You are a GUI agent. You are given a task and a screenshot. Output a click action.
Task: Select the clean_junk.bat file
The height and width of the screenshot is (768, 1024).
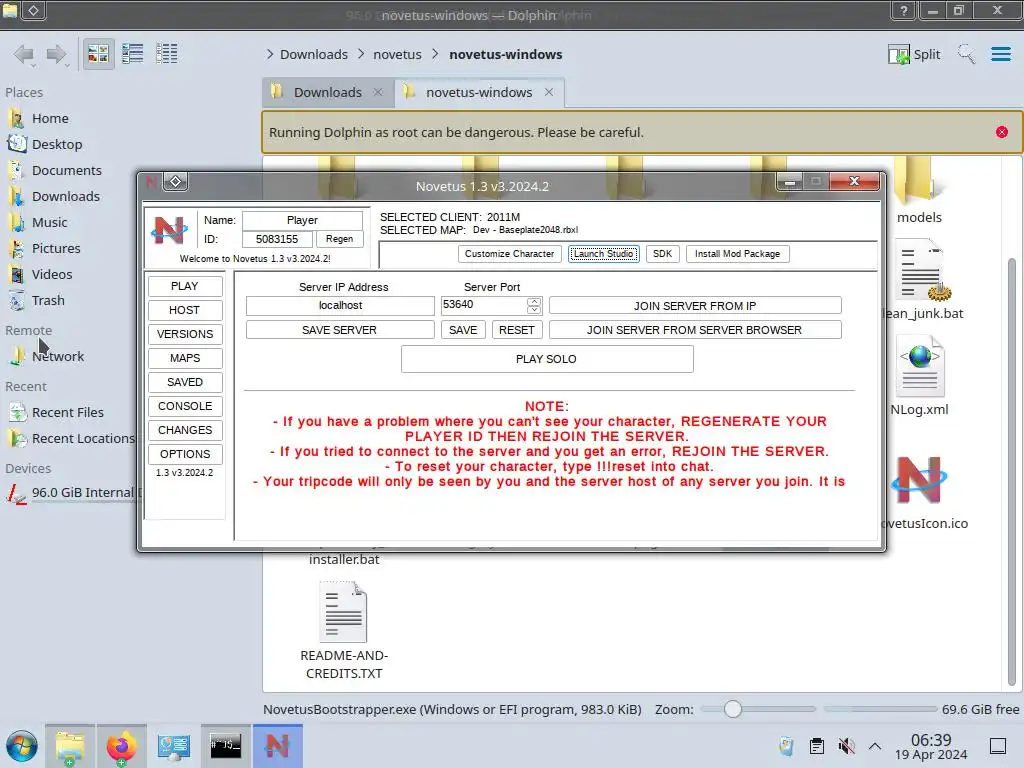(921, 280)
